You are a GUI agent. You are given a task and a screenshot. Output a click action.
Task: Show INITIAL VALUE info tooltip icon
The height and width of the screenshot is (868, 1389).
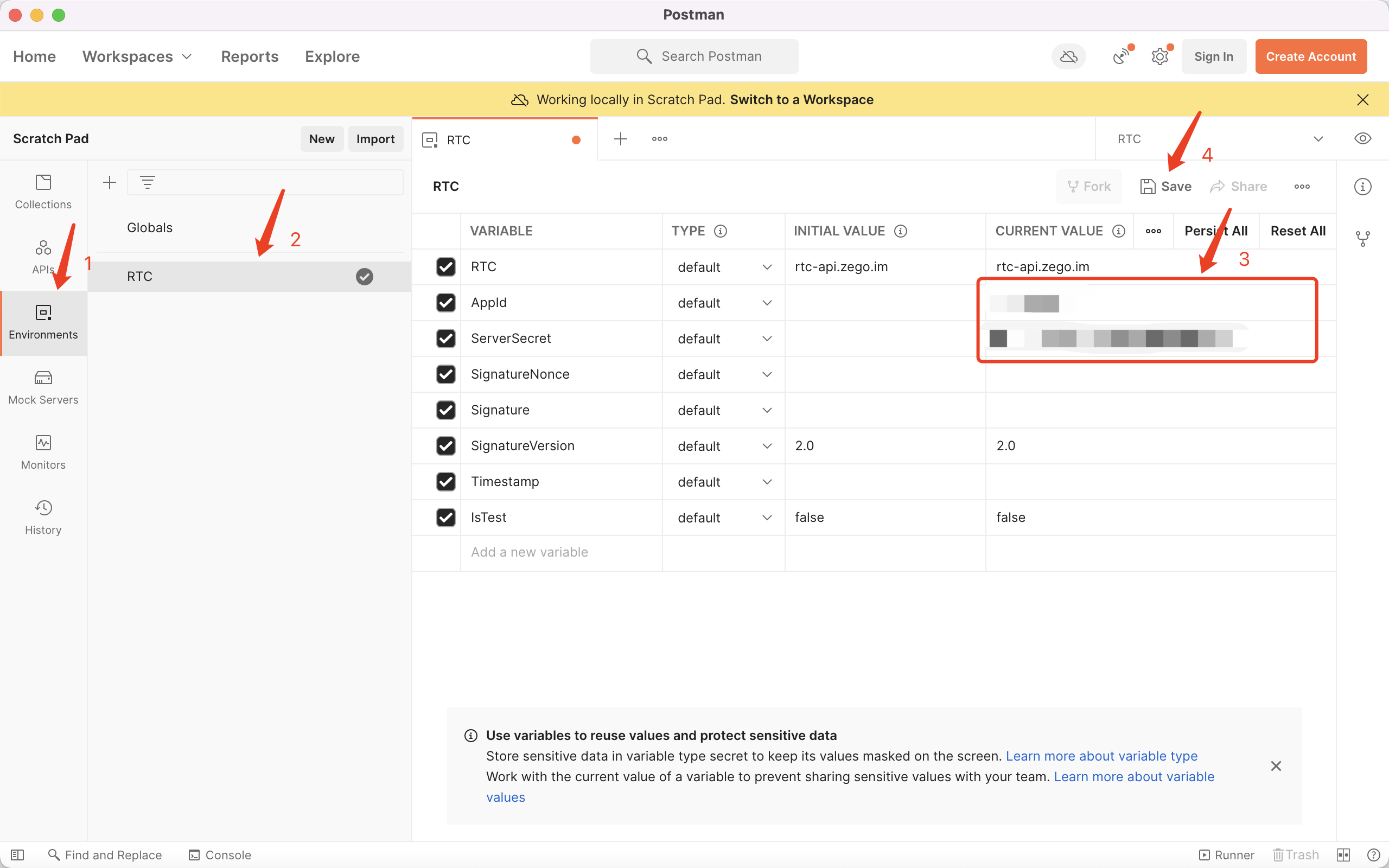(x=901, y=231)
